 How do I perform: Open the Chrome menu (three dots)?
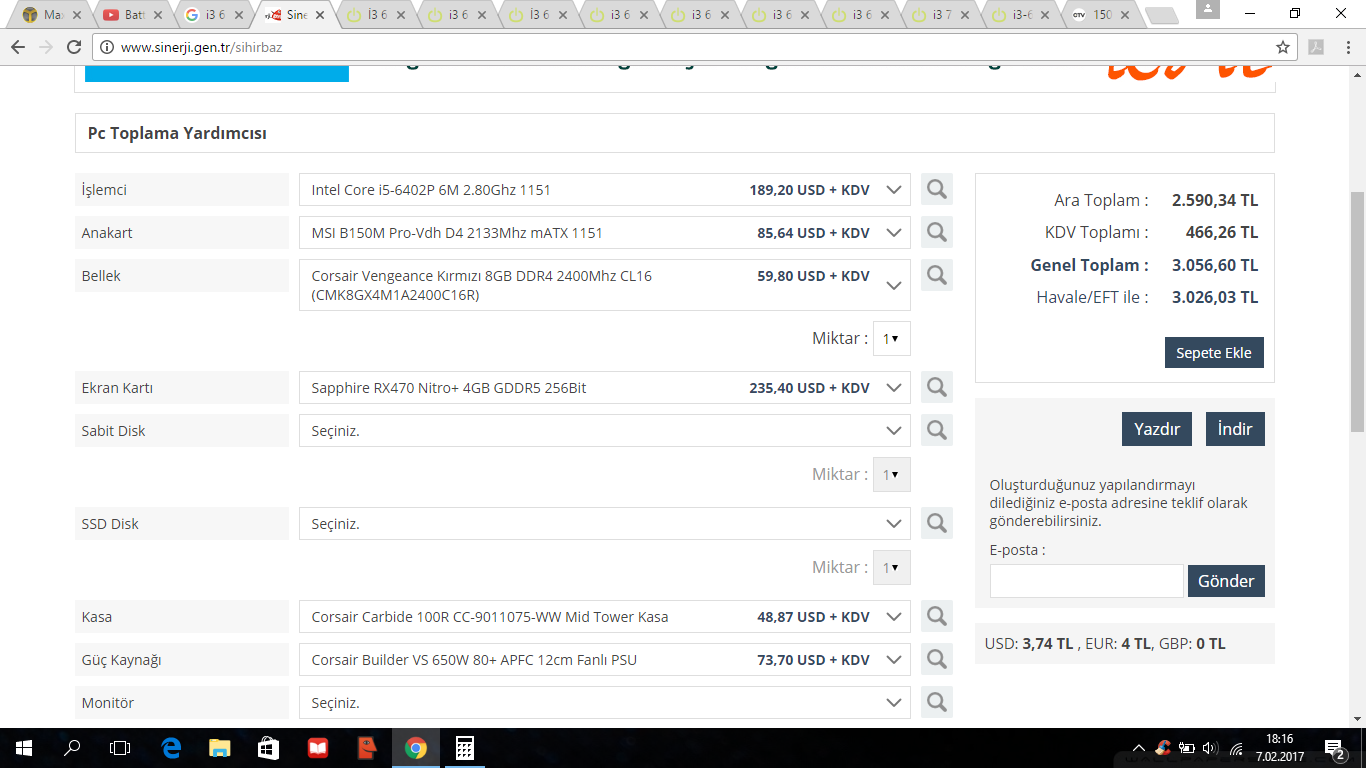(x=1348, y=47)
